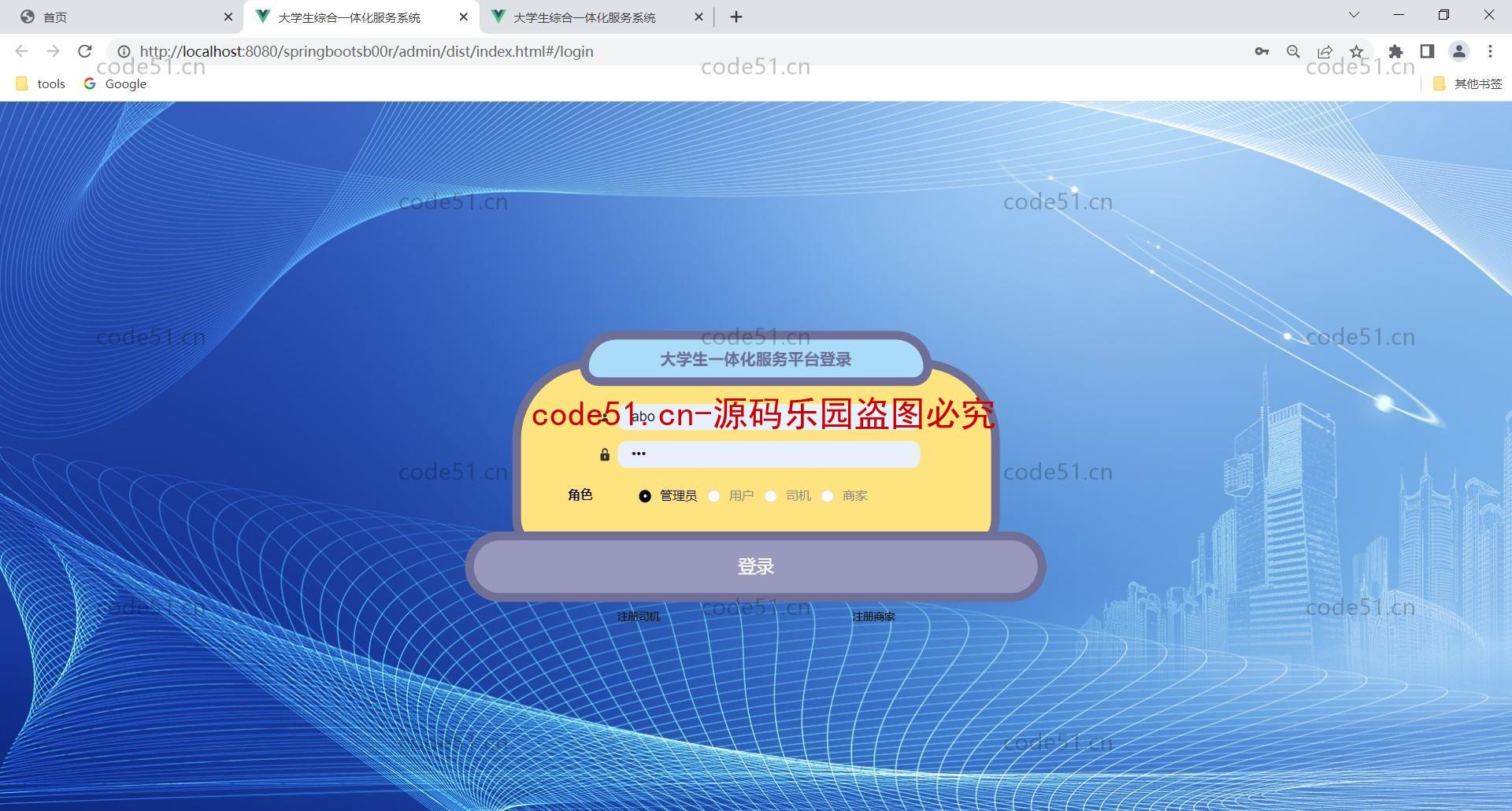Open saved passwords key icon
This screenshot has height=811, width=1512.
coord(1262,51)
